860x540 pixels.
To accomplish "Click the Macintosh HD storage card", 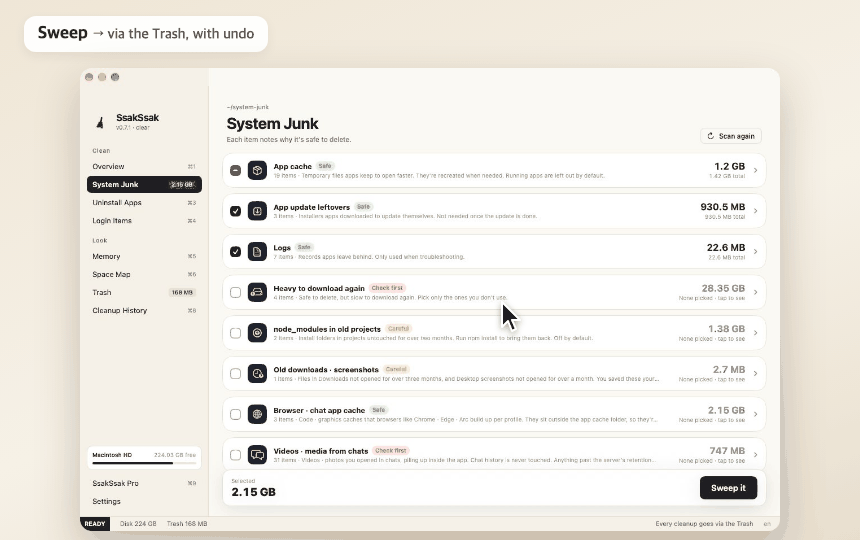I will tap(144, 458).
